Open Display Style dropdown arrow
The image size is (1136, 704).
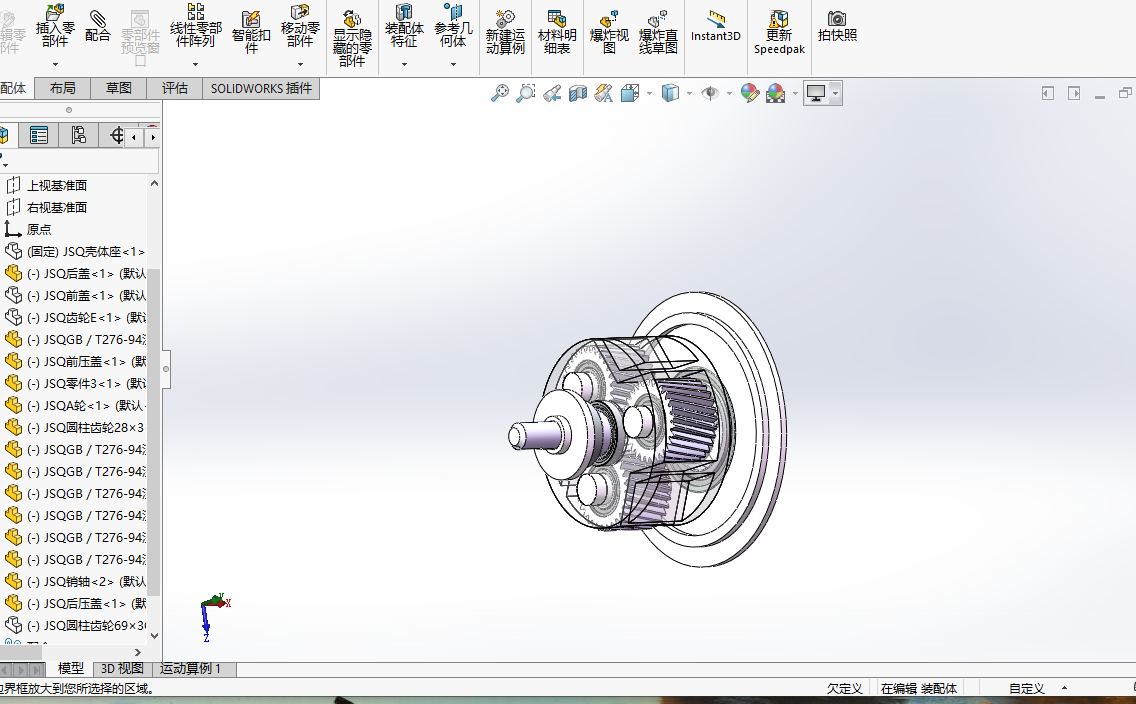[689, 93]
